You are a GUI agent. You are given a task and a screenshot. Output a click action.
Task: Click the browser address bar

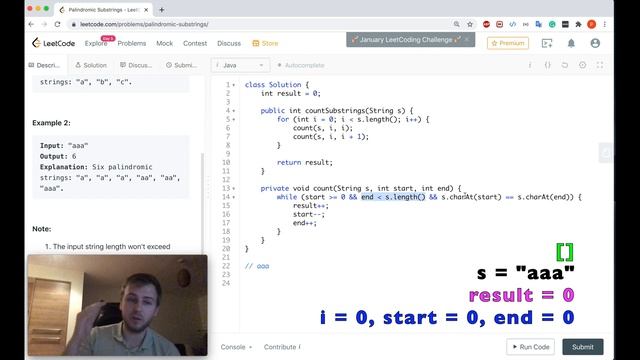pos(261,24)
